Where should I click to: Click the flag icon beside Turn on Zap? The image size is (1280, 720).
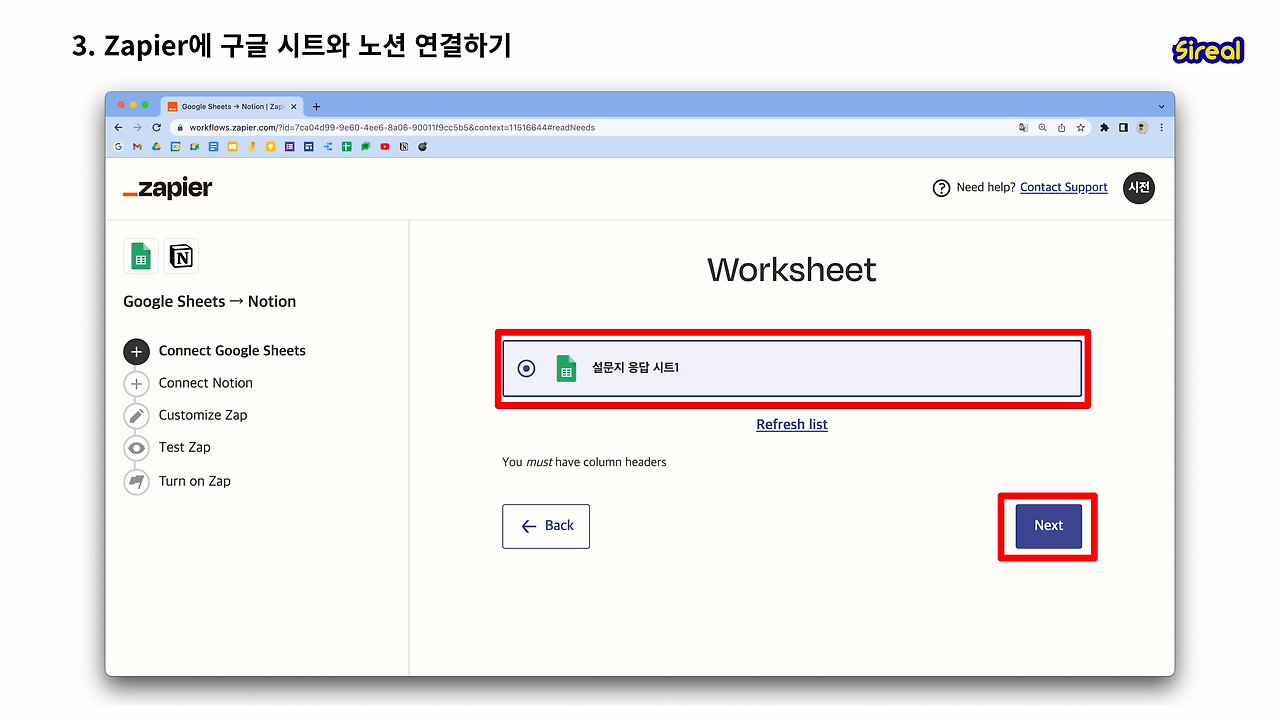[136, 481]
